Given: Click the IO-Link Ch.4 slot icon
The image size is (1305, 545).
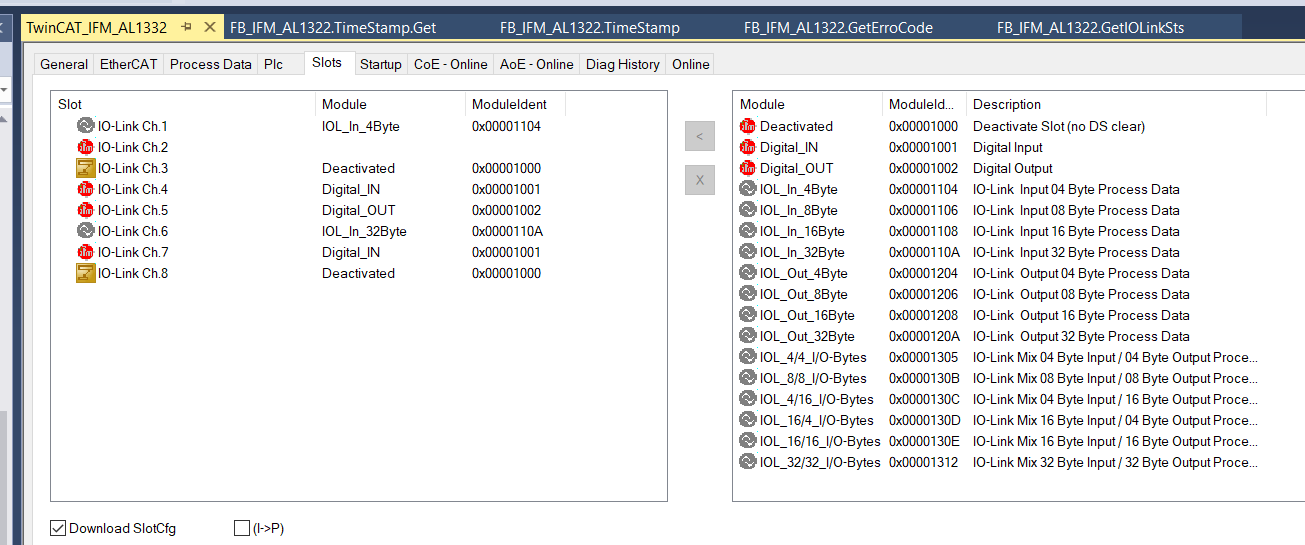Looking at the screenshot, I should click(86, 189).
